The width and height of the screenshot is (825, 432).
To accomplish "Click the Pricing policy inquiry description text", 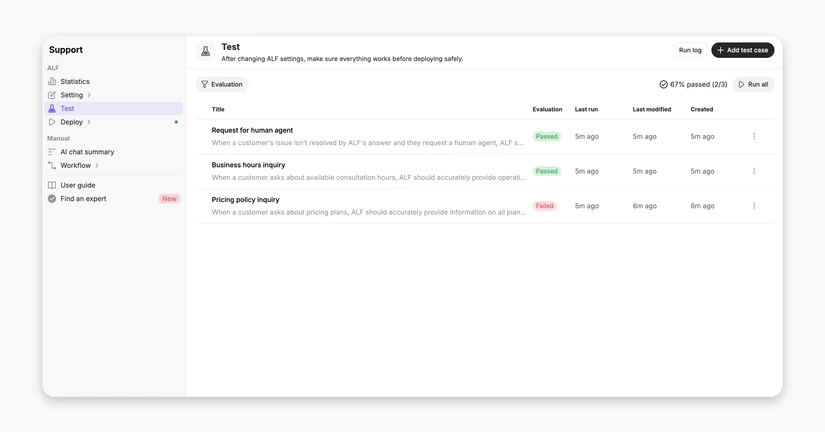I will point(369,212).
